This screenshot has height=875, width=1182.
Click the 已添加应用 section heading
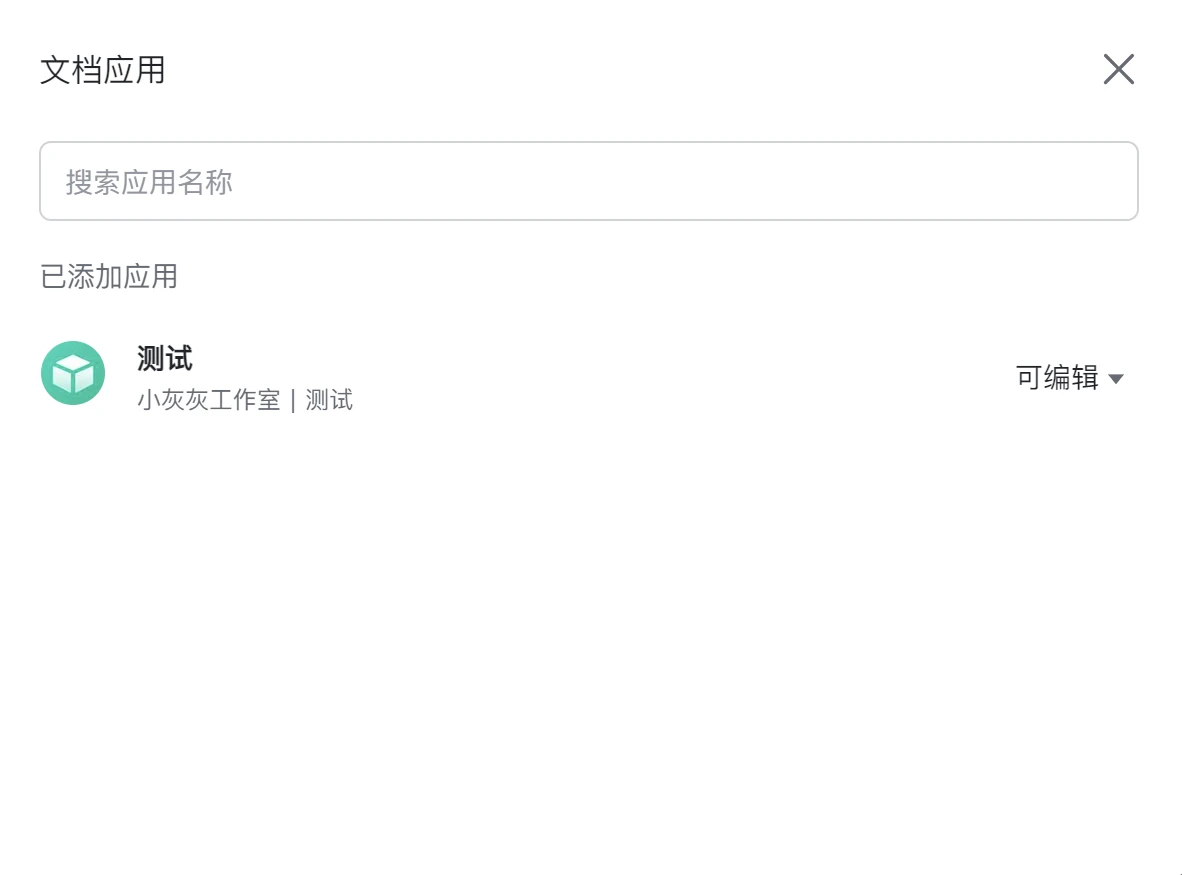[109, 277]
